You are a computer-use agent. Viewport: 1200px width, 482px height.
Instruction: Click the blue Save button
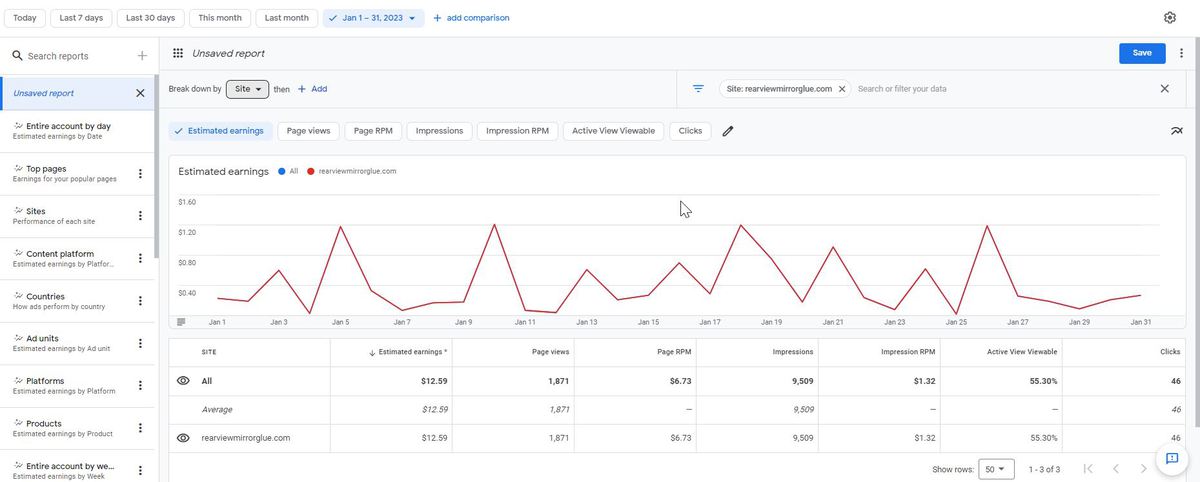pyautogui.click(x=1142, y=53)
